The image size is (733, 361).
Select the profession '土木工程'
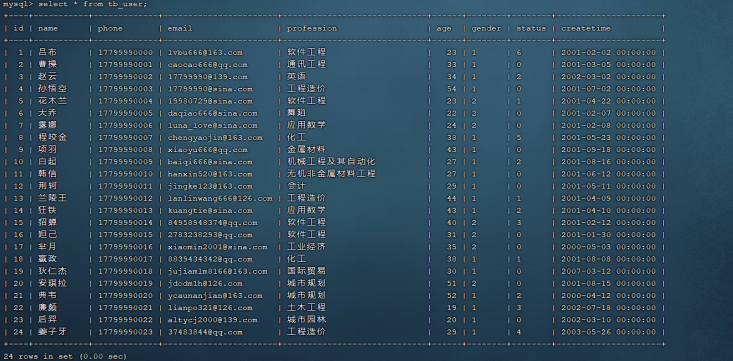pos(306,308)
